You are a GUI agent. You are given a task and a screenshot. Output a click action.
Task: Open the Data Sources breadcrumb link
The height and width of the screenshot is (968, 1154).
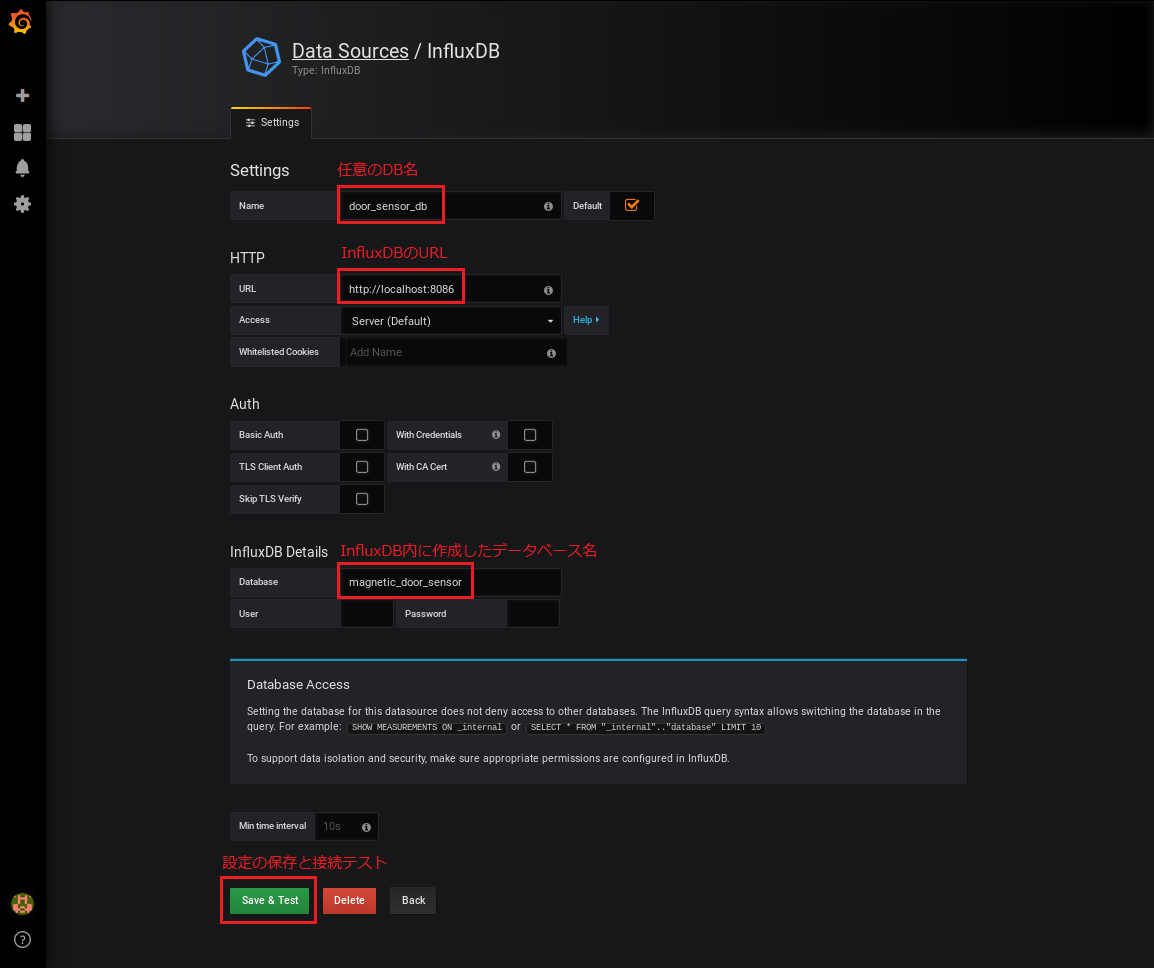[x=350, y=51]
